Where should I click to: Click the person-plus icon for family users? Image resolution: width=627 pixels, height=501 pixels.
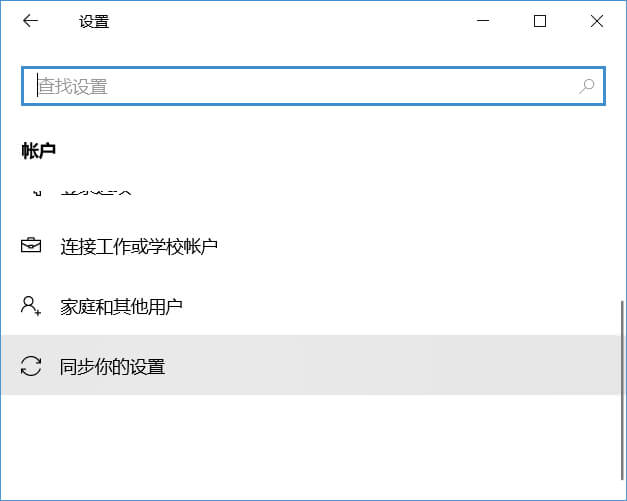pos(31,306)
